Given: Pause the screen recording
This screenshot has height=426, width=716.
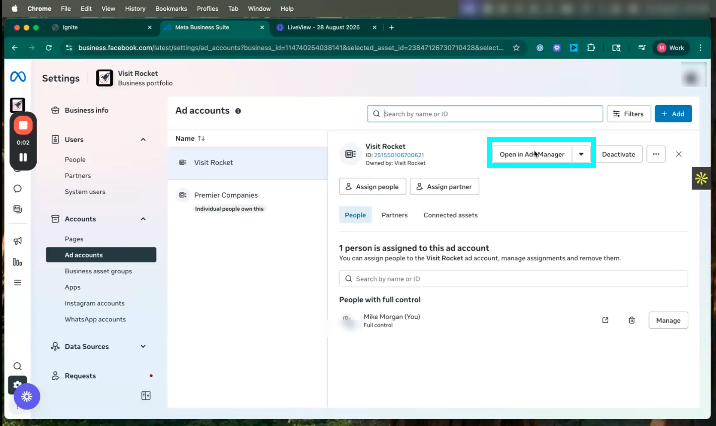Looking at the screenshot, I should [24, 157].
